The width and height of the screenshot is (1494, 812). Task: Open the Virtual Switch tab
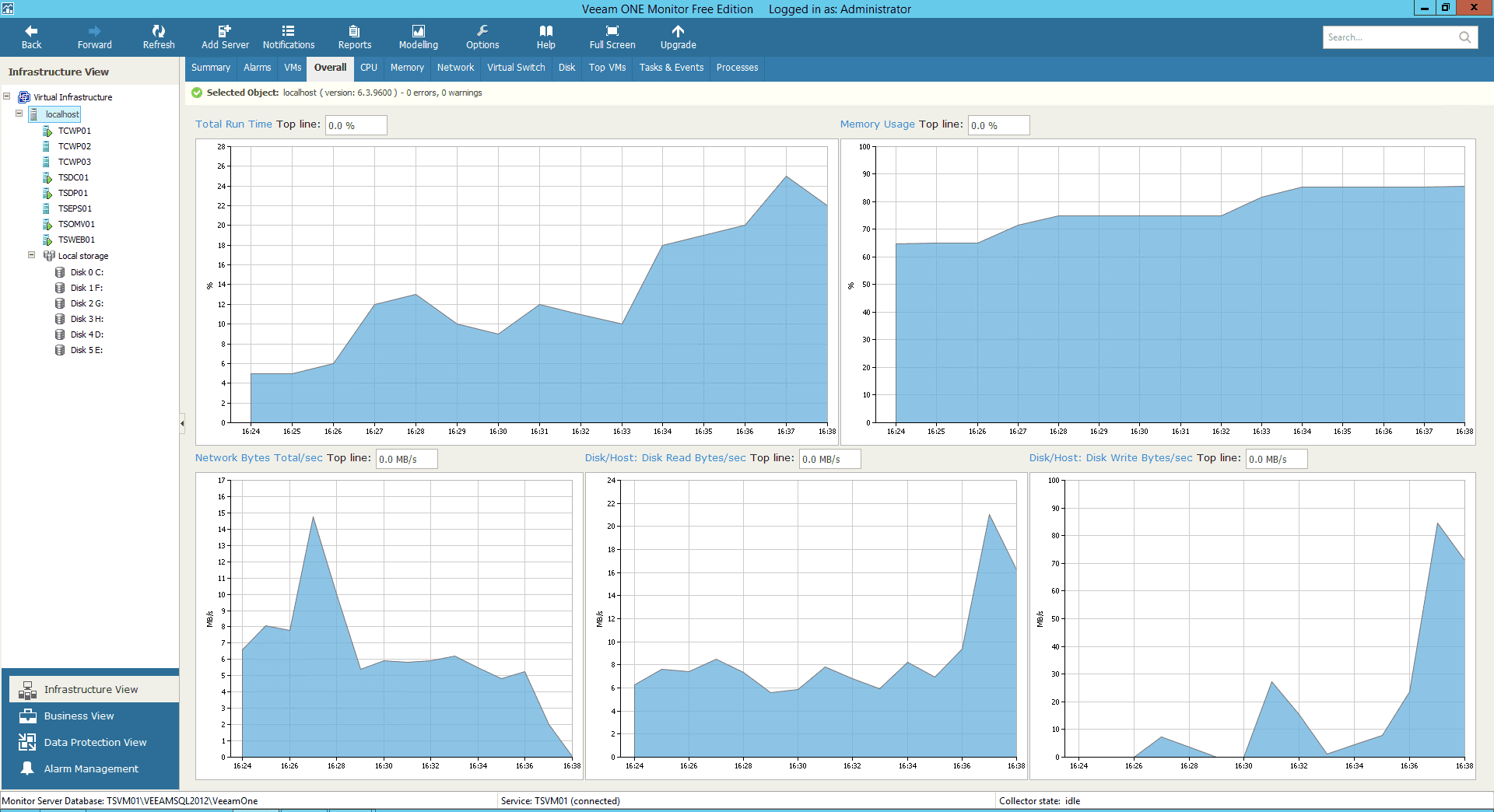[516, 68]
